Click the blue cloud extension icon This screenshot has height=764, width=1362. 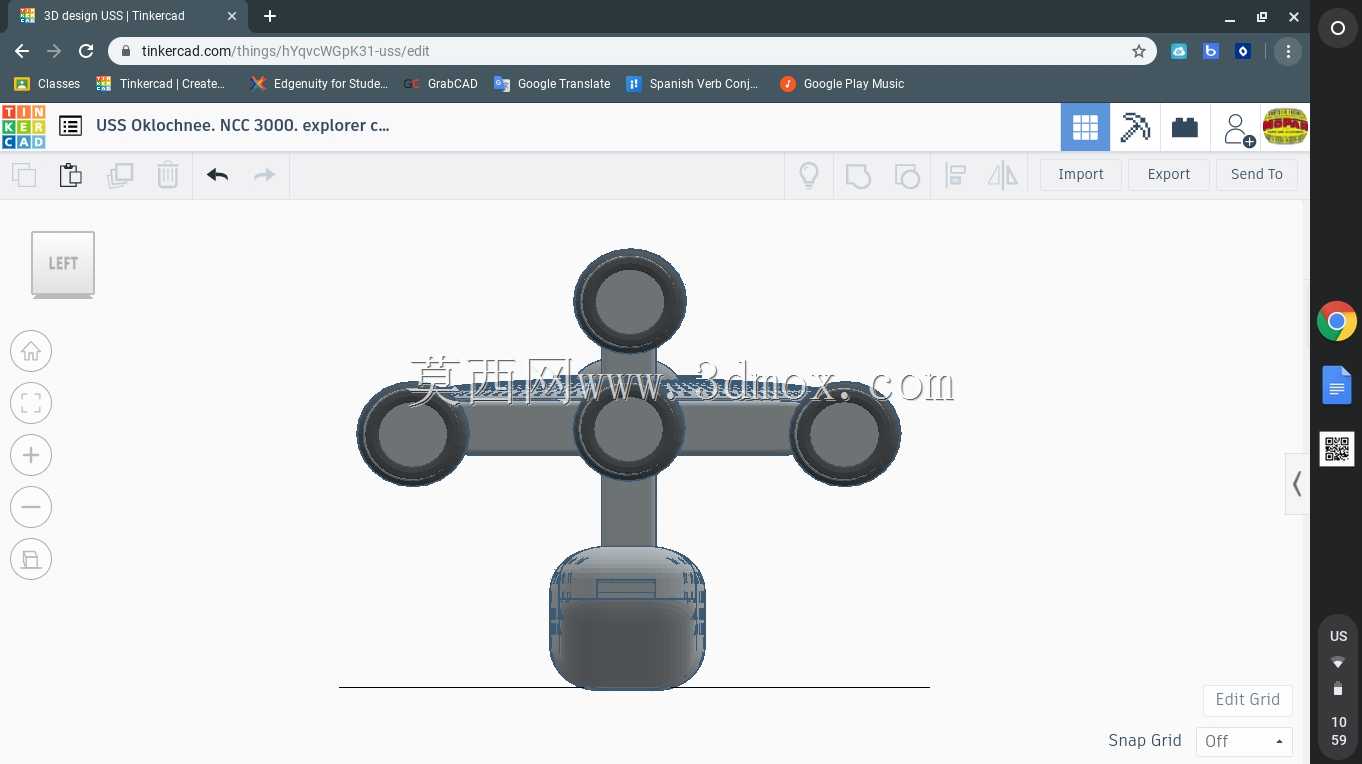(x=1179, y=51)
